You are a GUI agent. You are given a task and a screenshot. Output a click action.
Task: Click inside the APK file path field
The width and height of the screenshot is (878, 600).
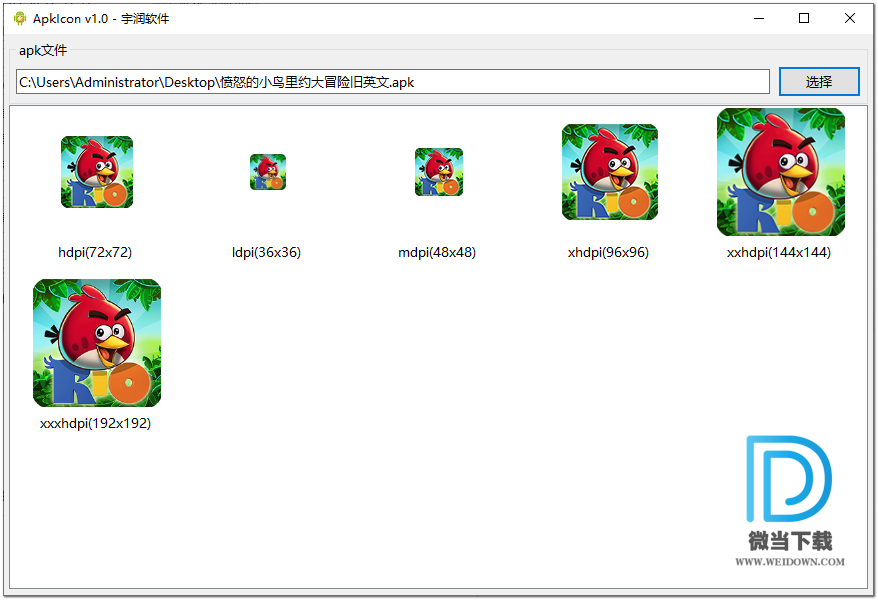(392, 82)
